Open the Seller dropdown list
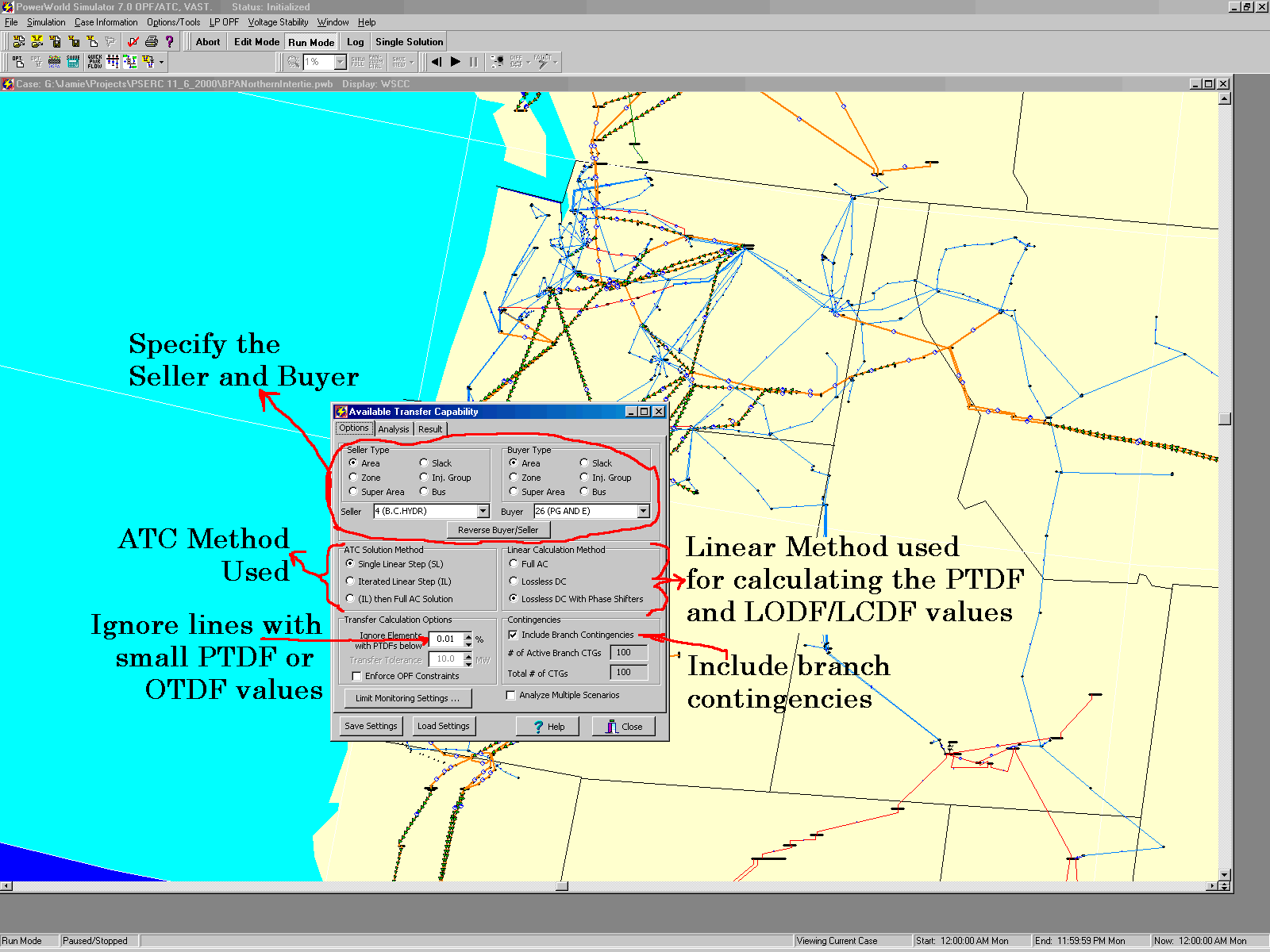 [x=483, y=511]
